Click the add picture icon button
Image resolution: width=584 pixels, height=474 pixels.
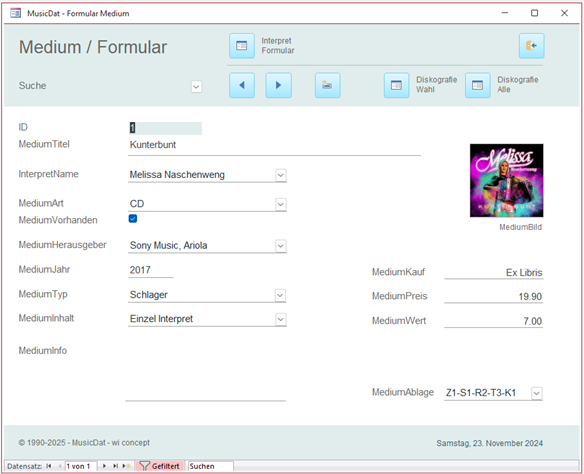click(x=327, y=85)
